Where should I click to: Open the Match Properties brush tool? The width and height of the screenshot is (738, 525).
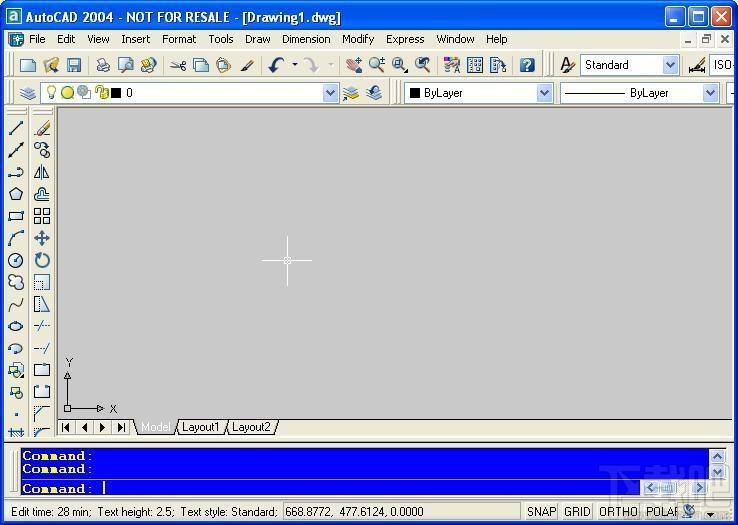[247, 65]
